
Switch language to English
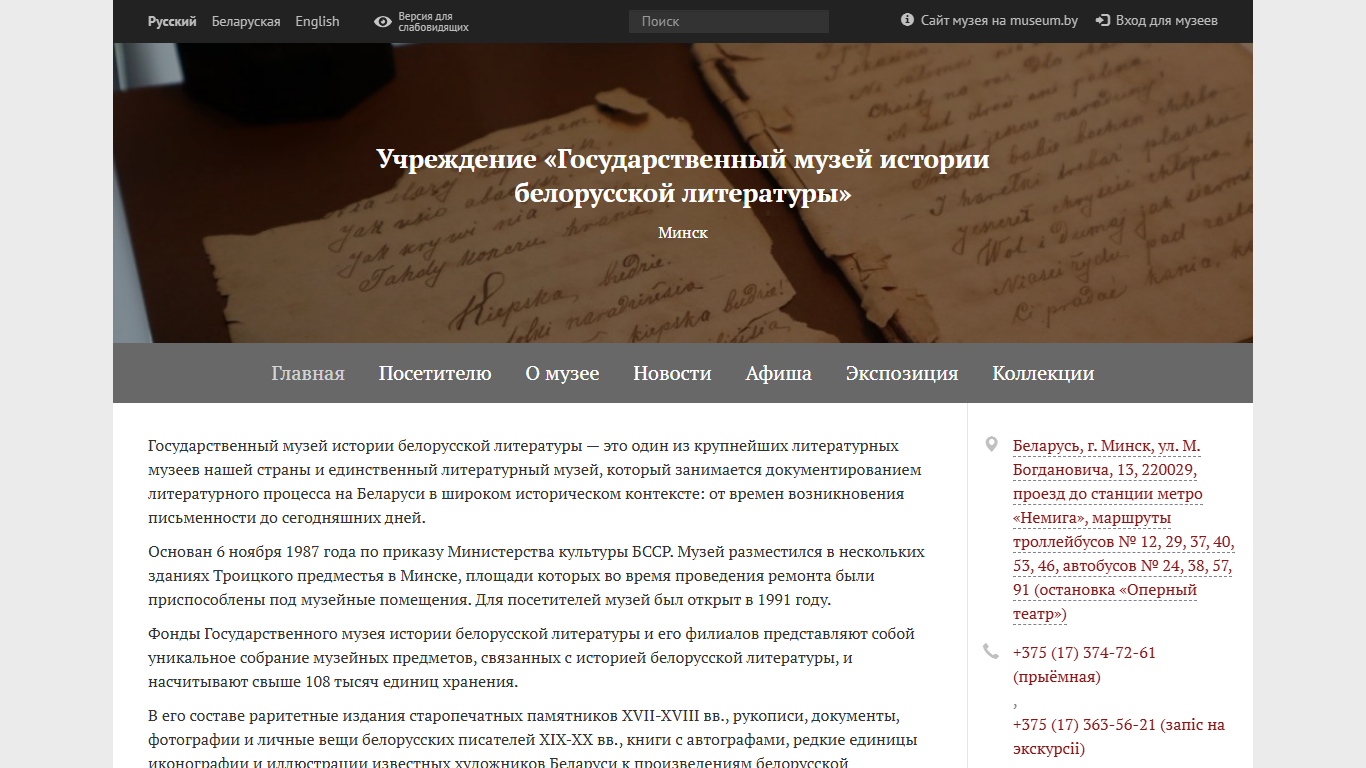point(317,21)
